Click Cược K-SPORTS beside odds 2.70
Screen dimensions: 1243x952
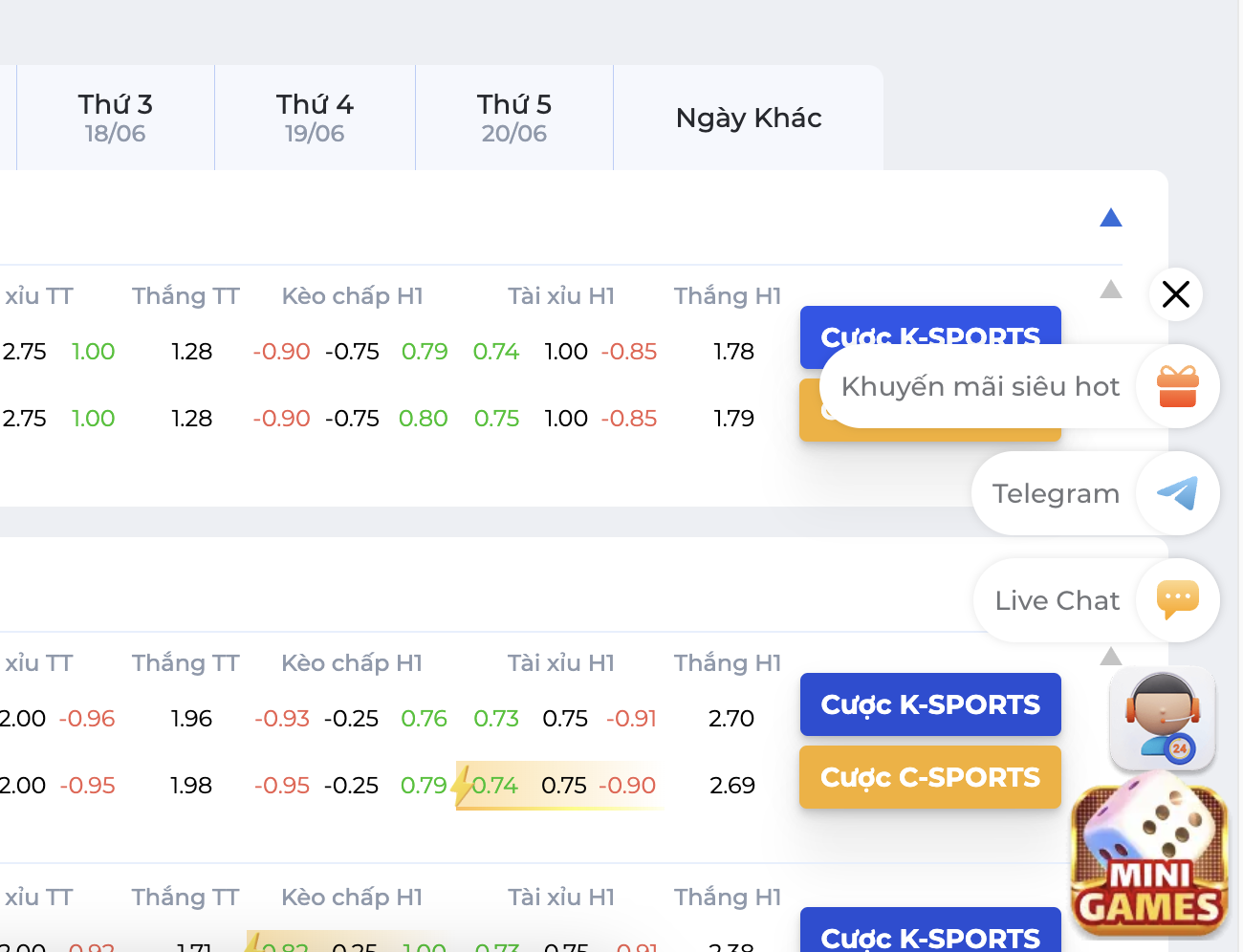930,704
